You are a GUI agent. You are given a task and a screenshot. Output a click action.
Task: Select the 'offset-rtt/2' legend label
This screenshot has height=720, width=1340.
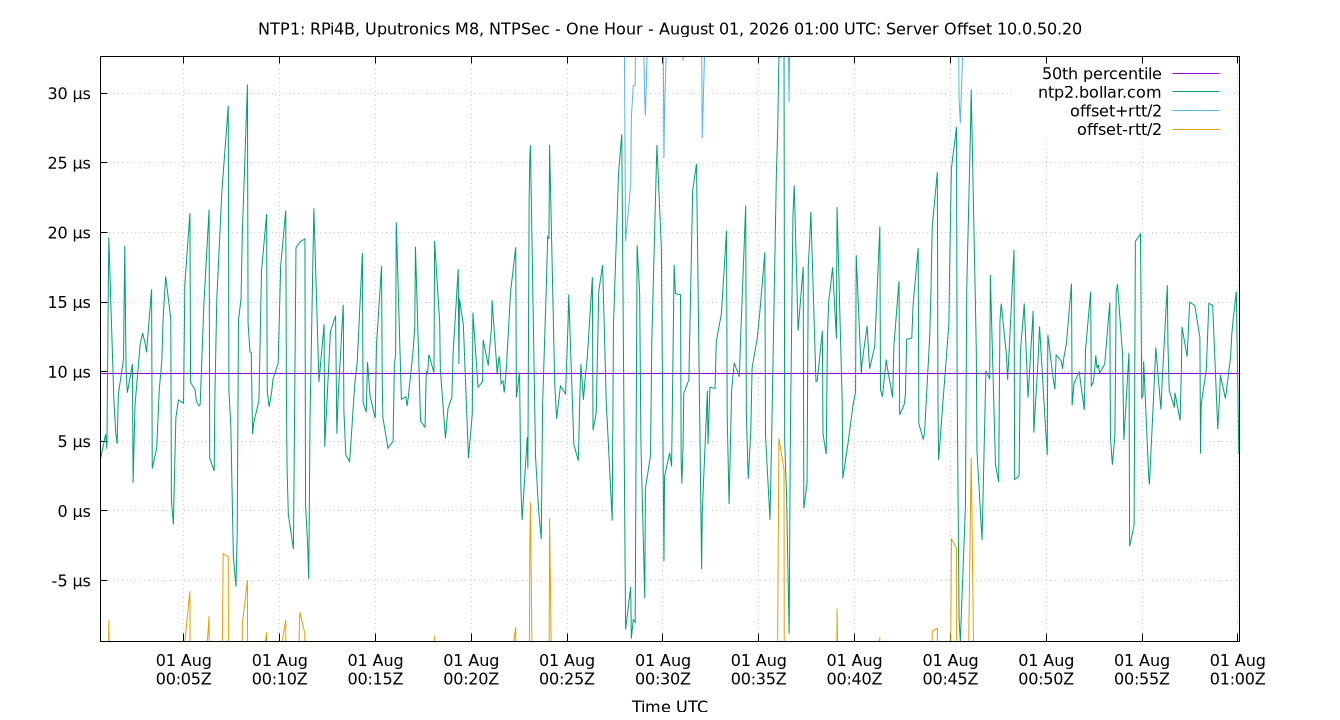tap(1119, 130)
